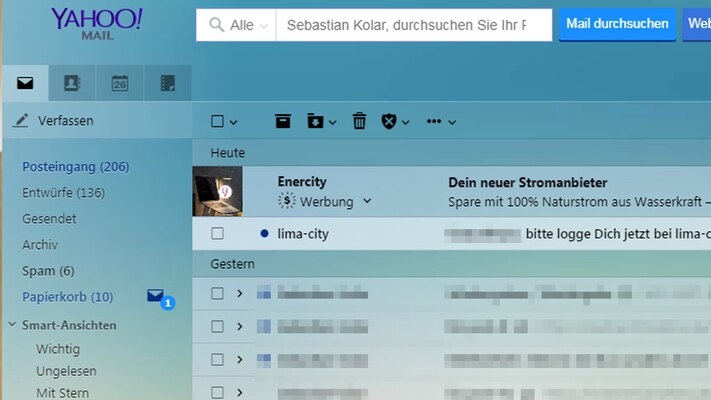Viewport: 711px width, 400px height.
Task: Click the More options ellipsis icon
Action: (x=434, y=121)
